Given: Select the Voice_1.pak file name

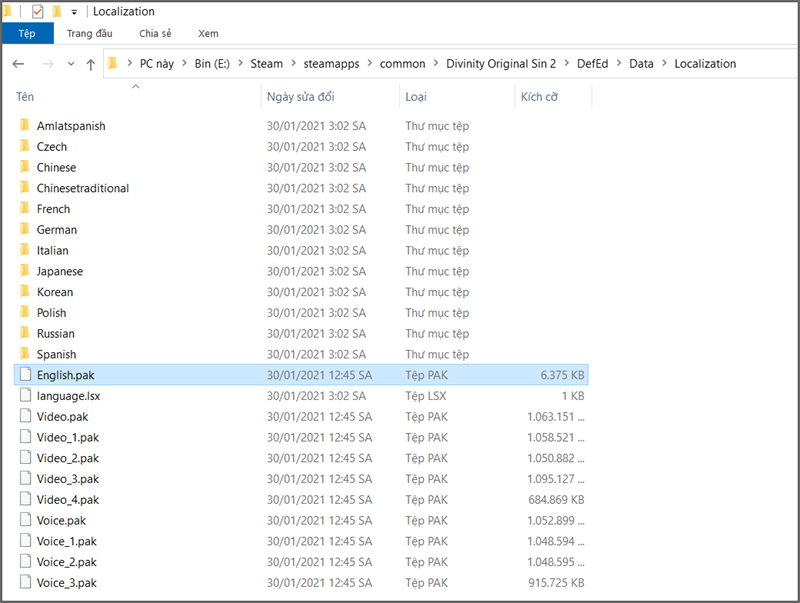Looking at the screenshot, I should (67, 541).
